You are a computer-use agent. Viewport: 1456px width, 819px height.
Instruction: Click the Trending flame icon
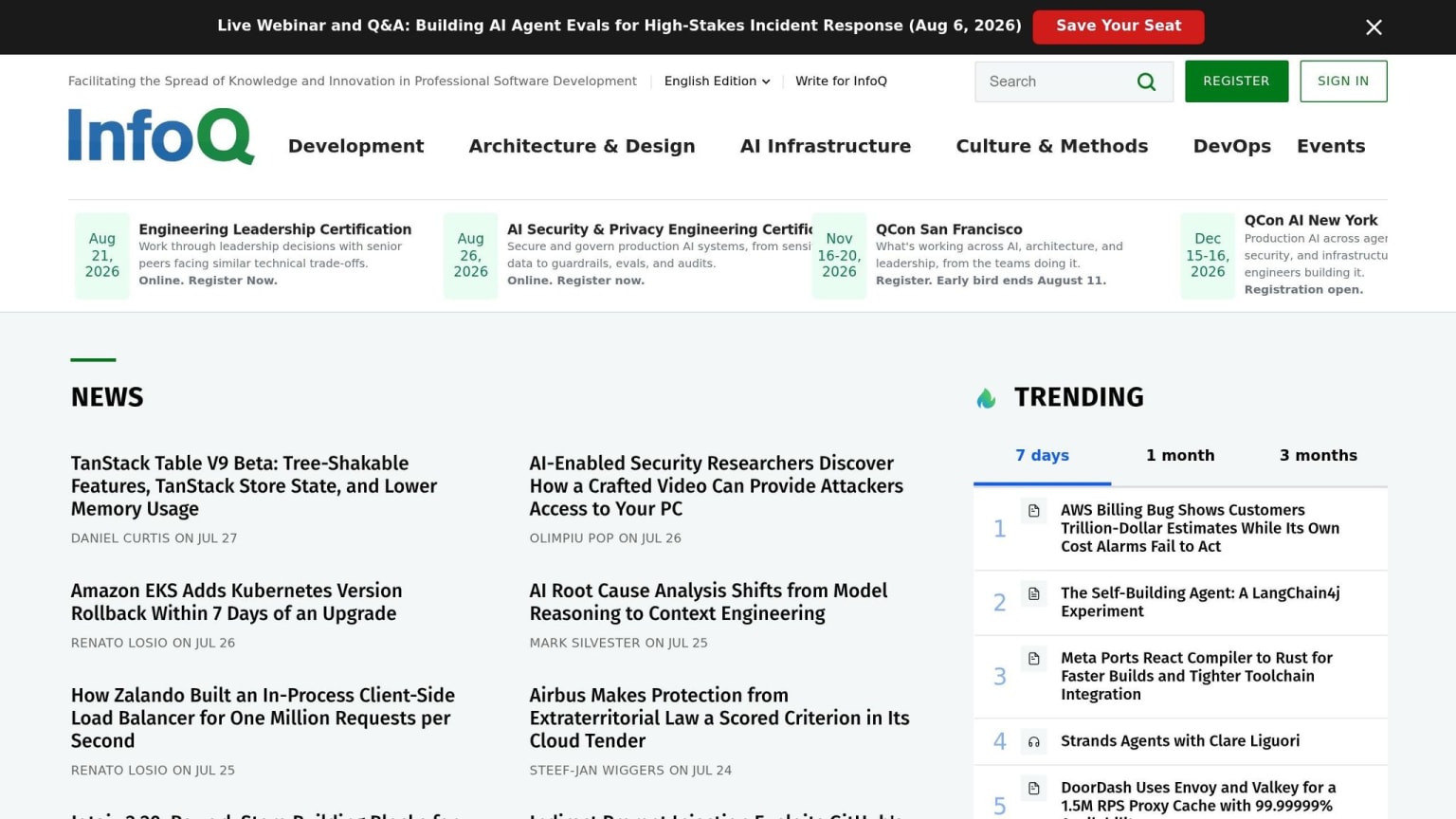[x=986, y=398]
